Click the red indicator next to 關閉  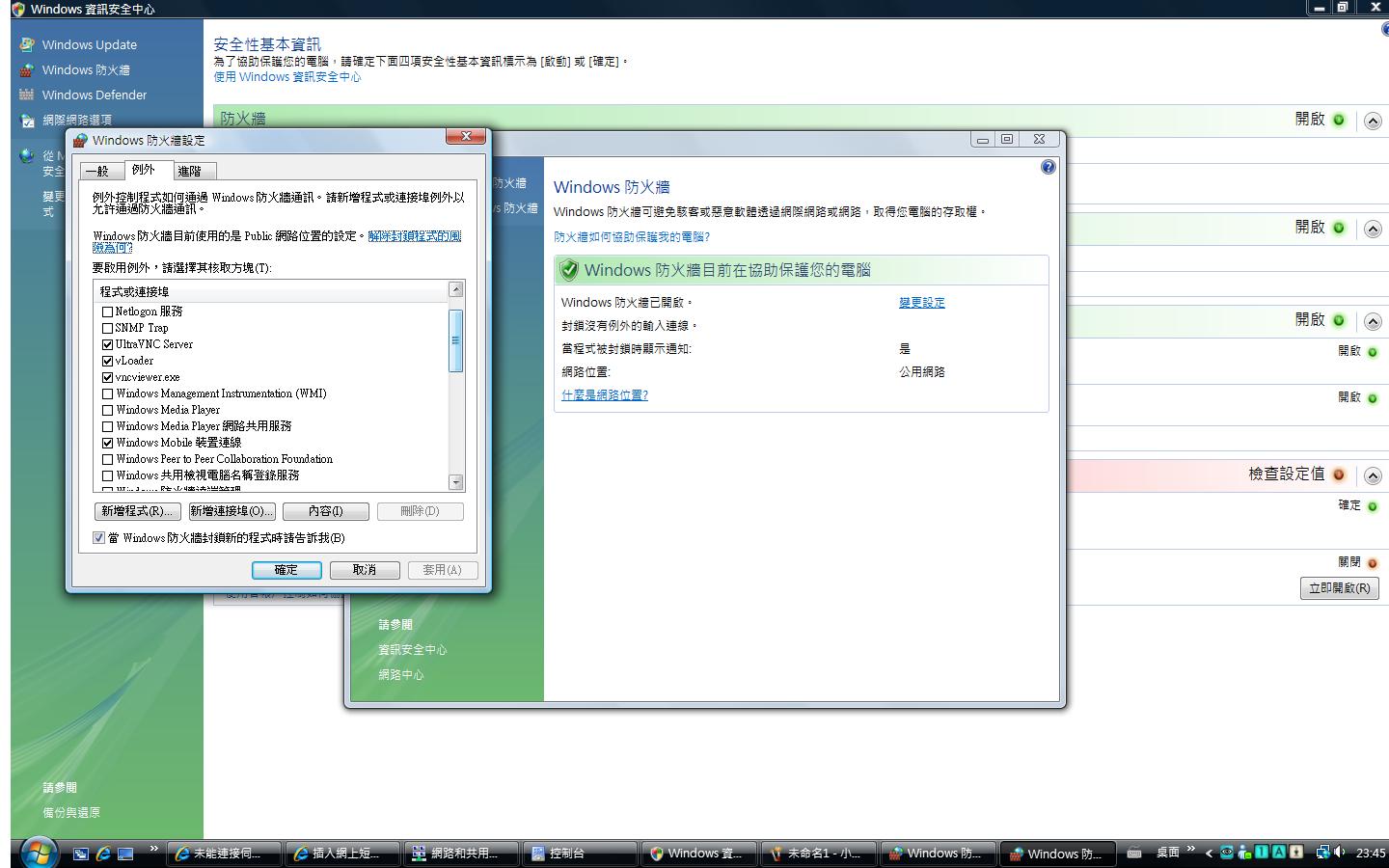tap(1373, 563)
